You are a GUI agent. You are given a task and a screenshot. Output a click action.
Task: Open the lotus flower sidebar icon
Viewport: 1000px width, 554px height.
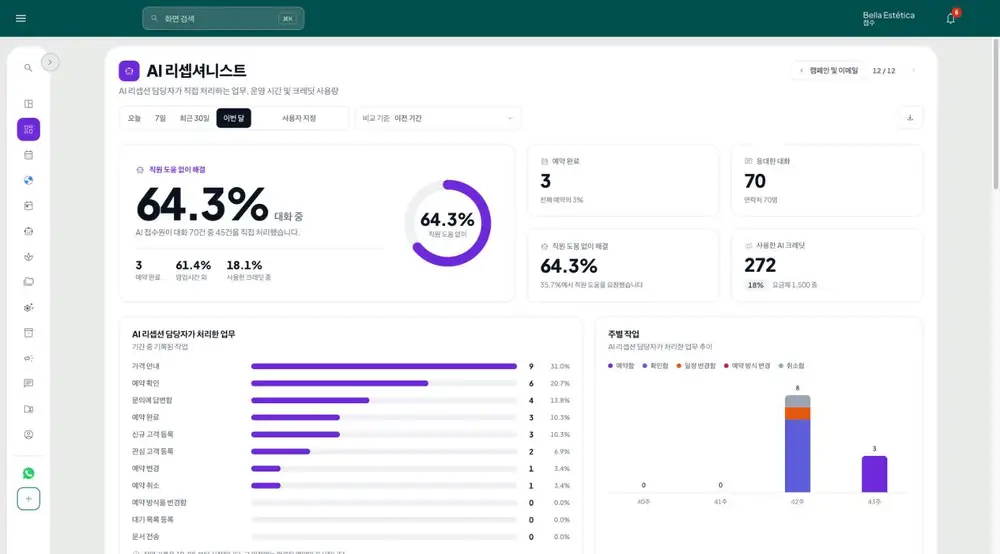[28, 257]
